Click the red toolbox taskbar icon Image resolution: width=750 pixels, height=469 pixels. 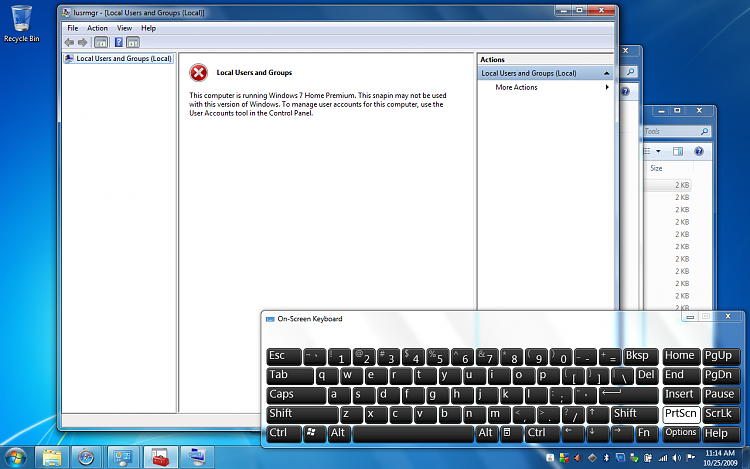pyautogui.click(x=161, y=458)
